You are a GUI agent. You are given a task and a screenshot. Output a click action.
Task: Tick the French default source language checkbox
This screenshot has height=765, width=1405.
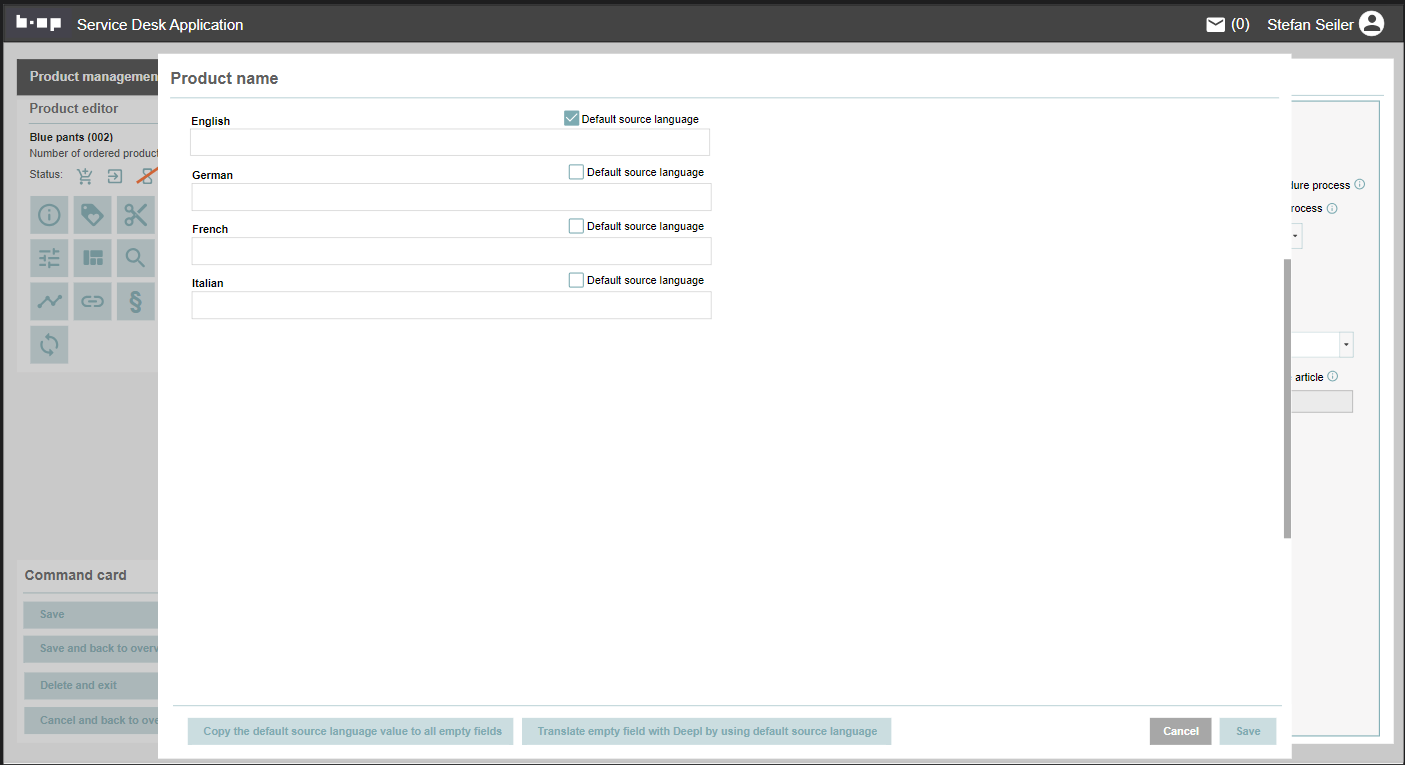576,226
